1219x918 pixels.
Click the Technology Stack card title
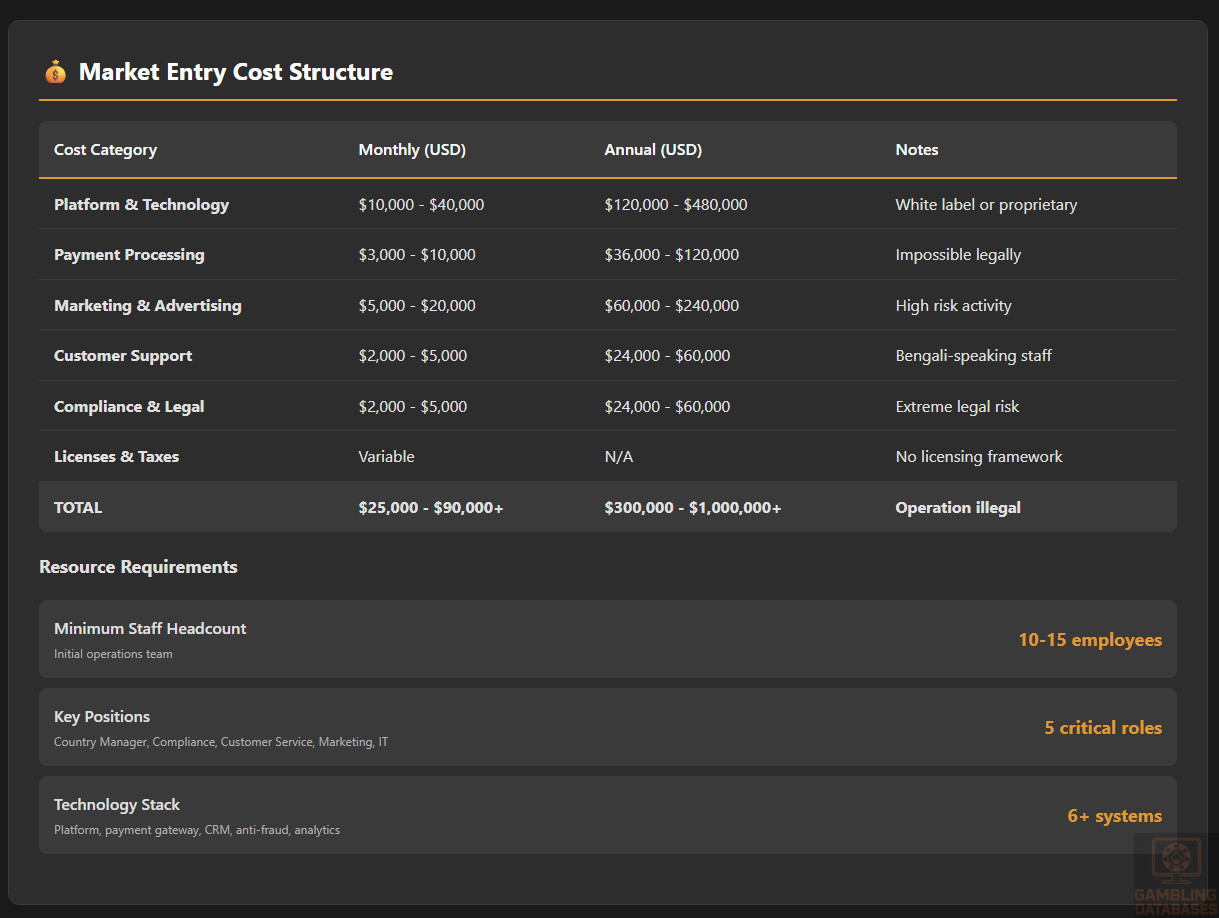click(x=117, y=805)
